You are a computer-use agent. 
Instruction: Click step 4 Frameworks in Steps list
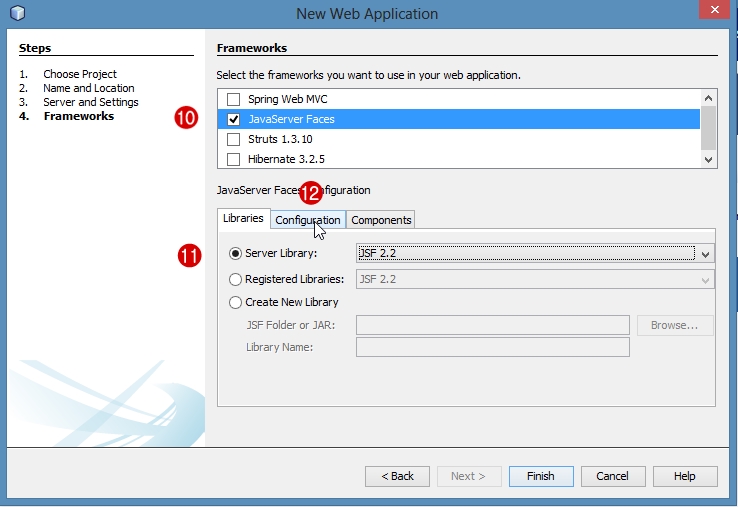(x=79, y=116)
